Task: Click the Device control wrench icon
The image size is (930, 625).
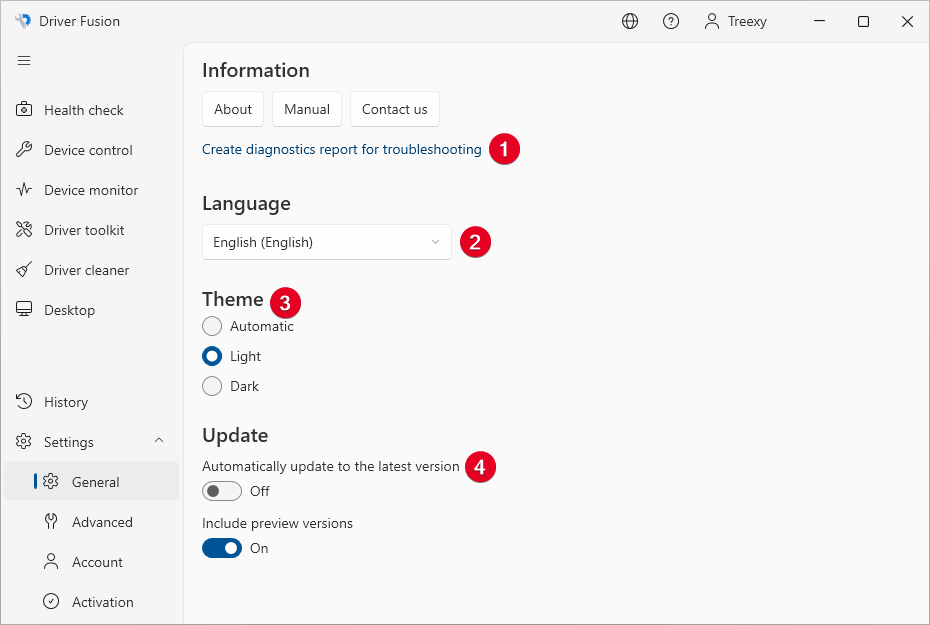Action: click(24, 149)
